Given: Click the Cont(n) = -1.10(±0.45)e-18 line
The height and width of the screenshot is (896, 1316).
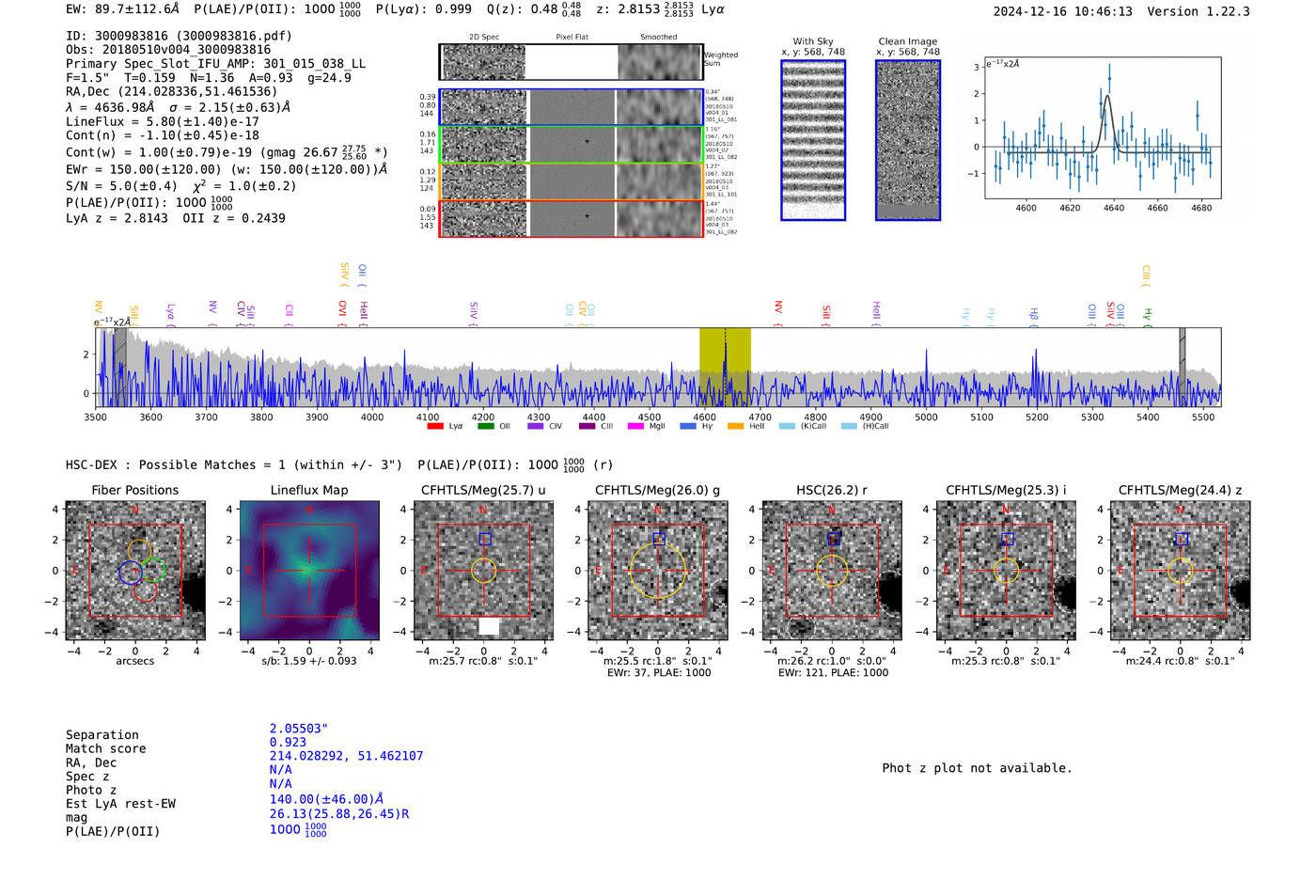Looking at the screenshot, I should click(x=163, y=135).
